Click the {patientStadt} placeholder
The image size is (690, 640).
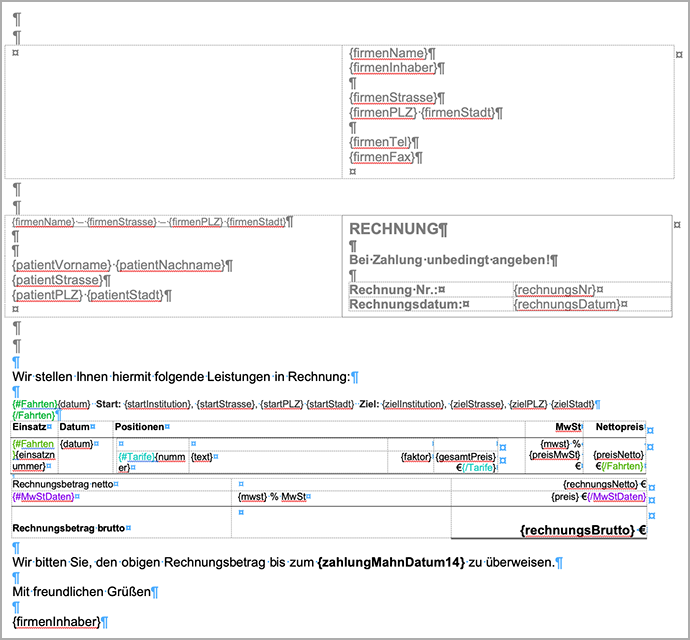pos(125,294)
